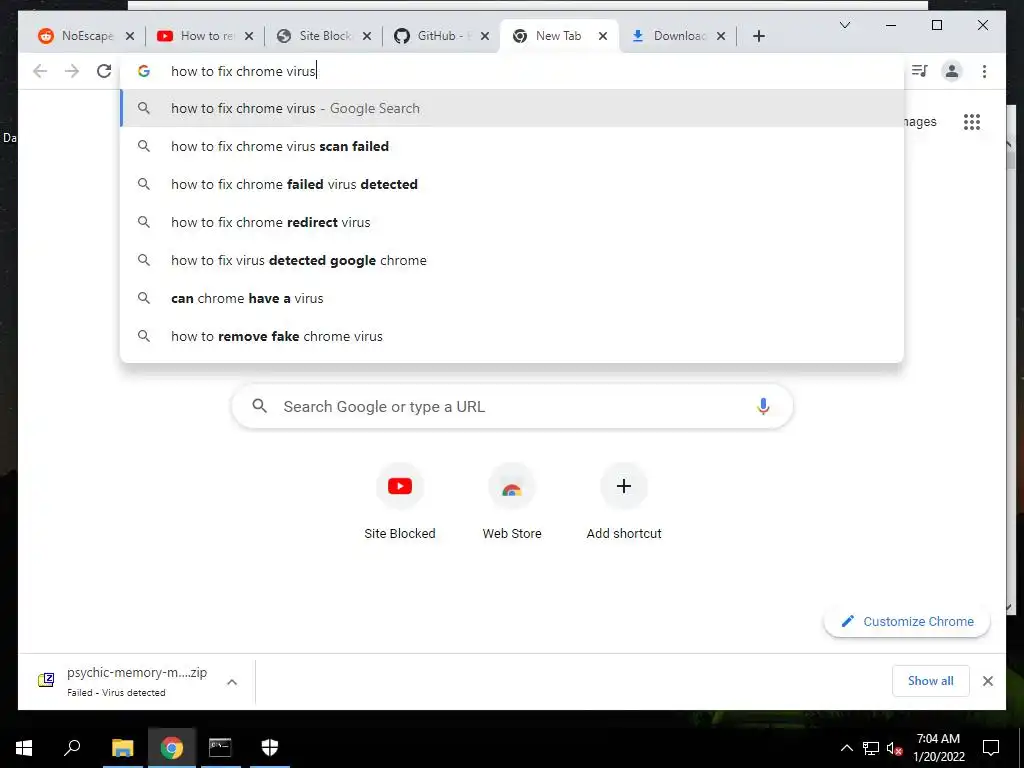
Task: Click the Search Google or type a URL box
Action: point(512,406)
